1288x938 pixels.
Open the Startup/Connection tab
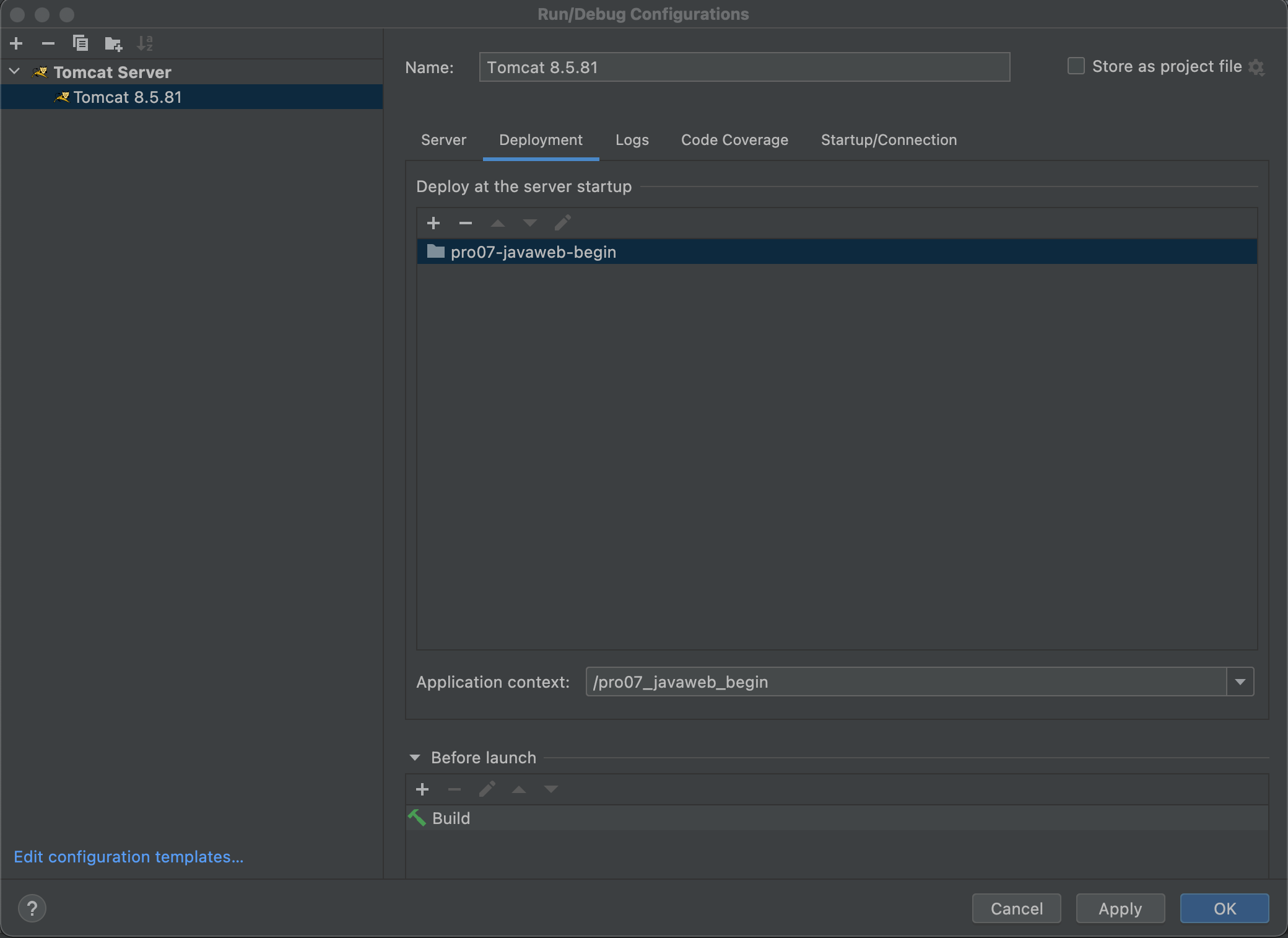(889, 140)
